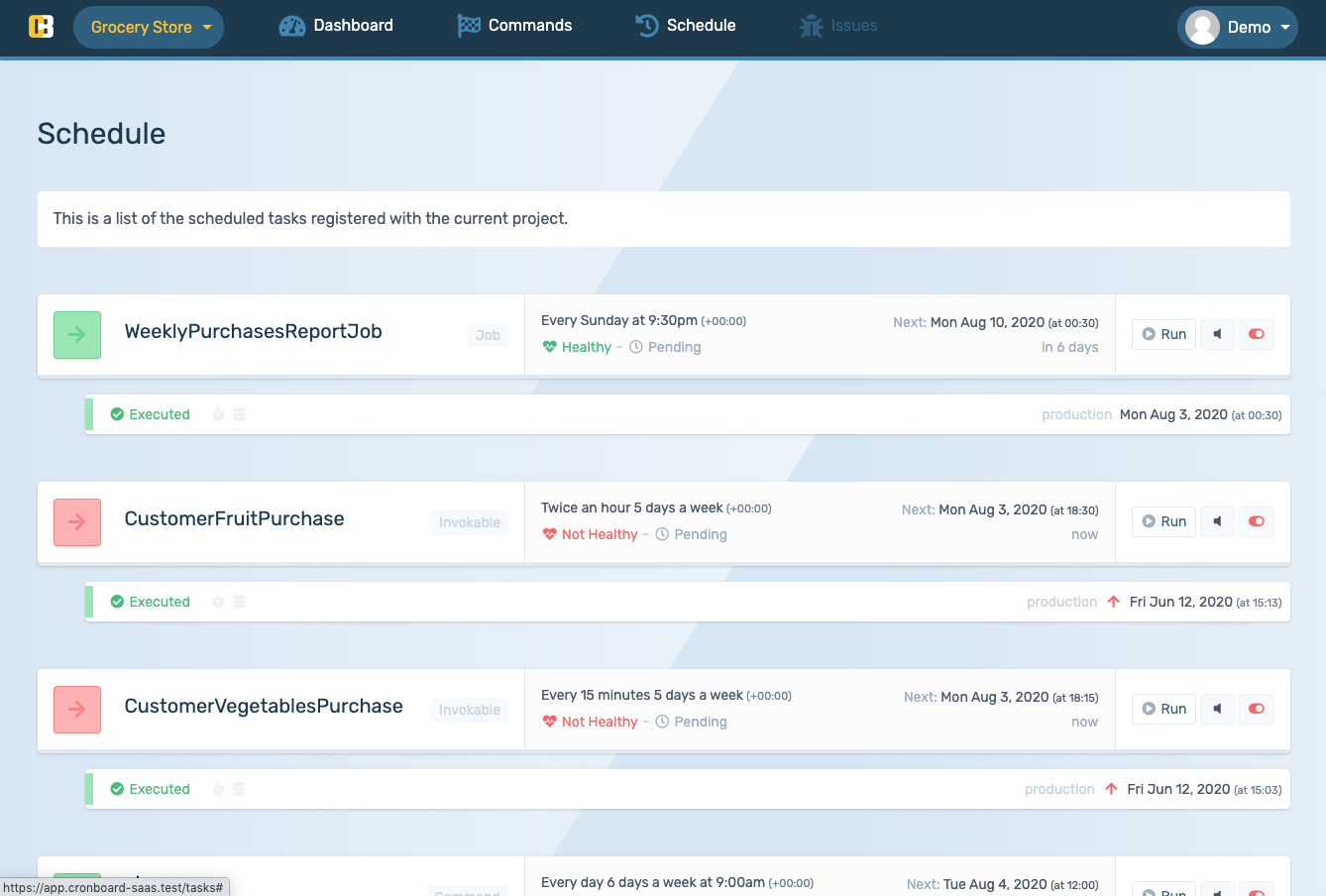
Task: Toggle WeeklyPurchasesReportJob enabled switch
Action: pyautogui.click(x=1257, y=334)
